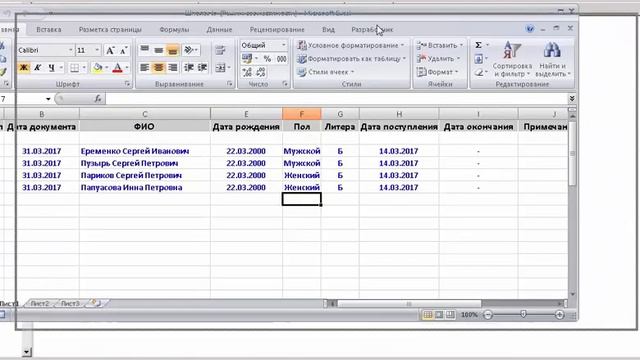Open the Рецензирование tab
The image size is (640, 360).
coord(277,29)
